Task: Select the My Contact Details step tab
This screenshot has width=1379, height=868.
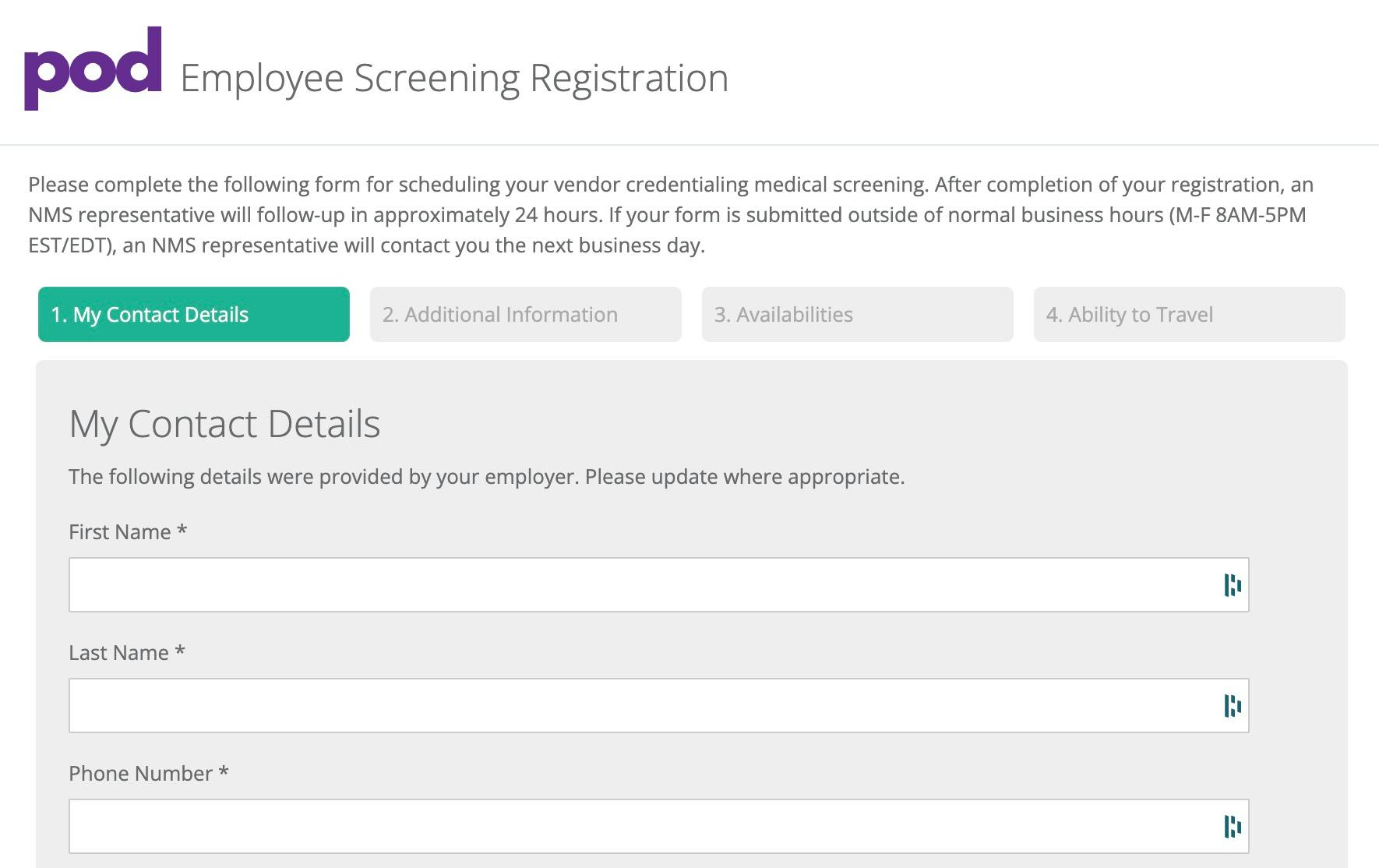Action: 194,315
